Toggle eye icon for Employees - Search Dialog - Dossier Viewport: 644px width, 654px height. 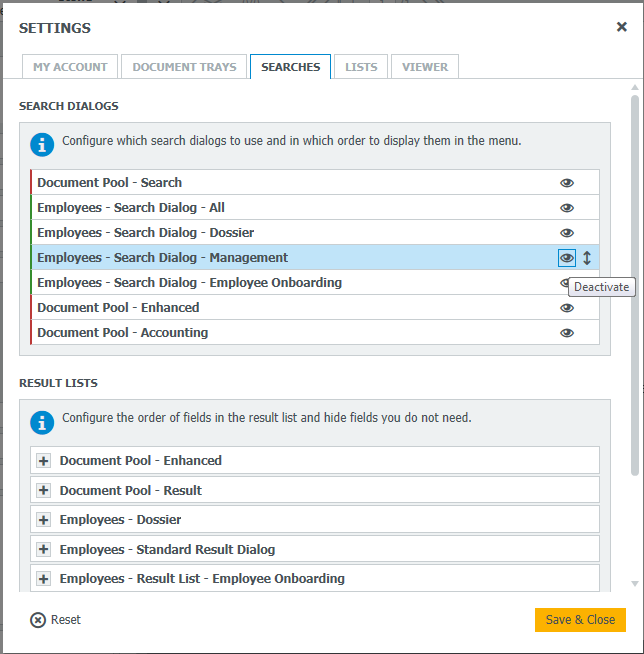coord(567,233)
